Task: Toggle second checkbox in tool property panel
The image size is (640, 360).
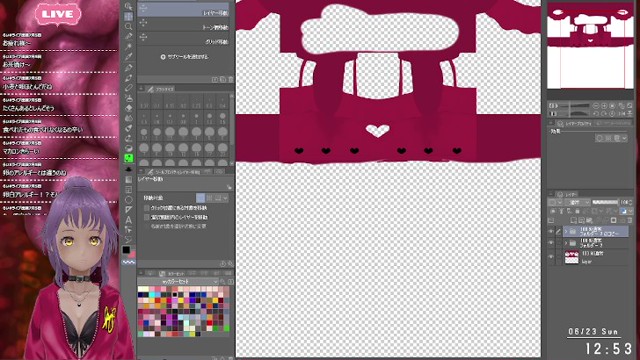Action: 147,217
